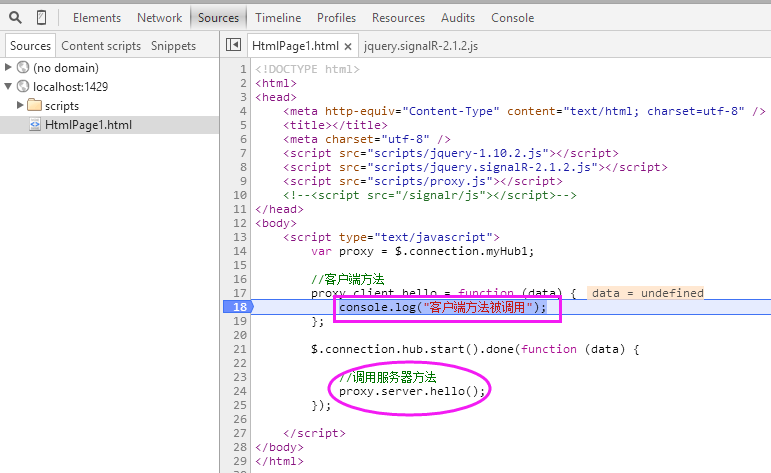Select the (no domain) entry

click(66, 67)
